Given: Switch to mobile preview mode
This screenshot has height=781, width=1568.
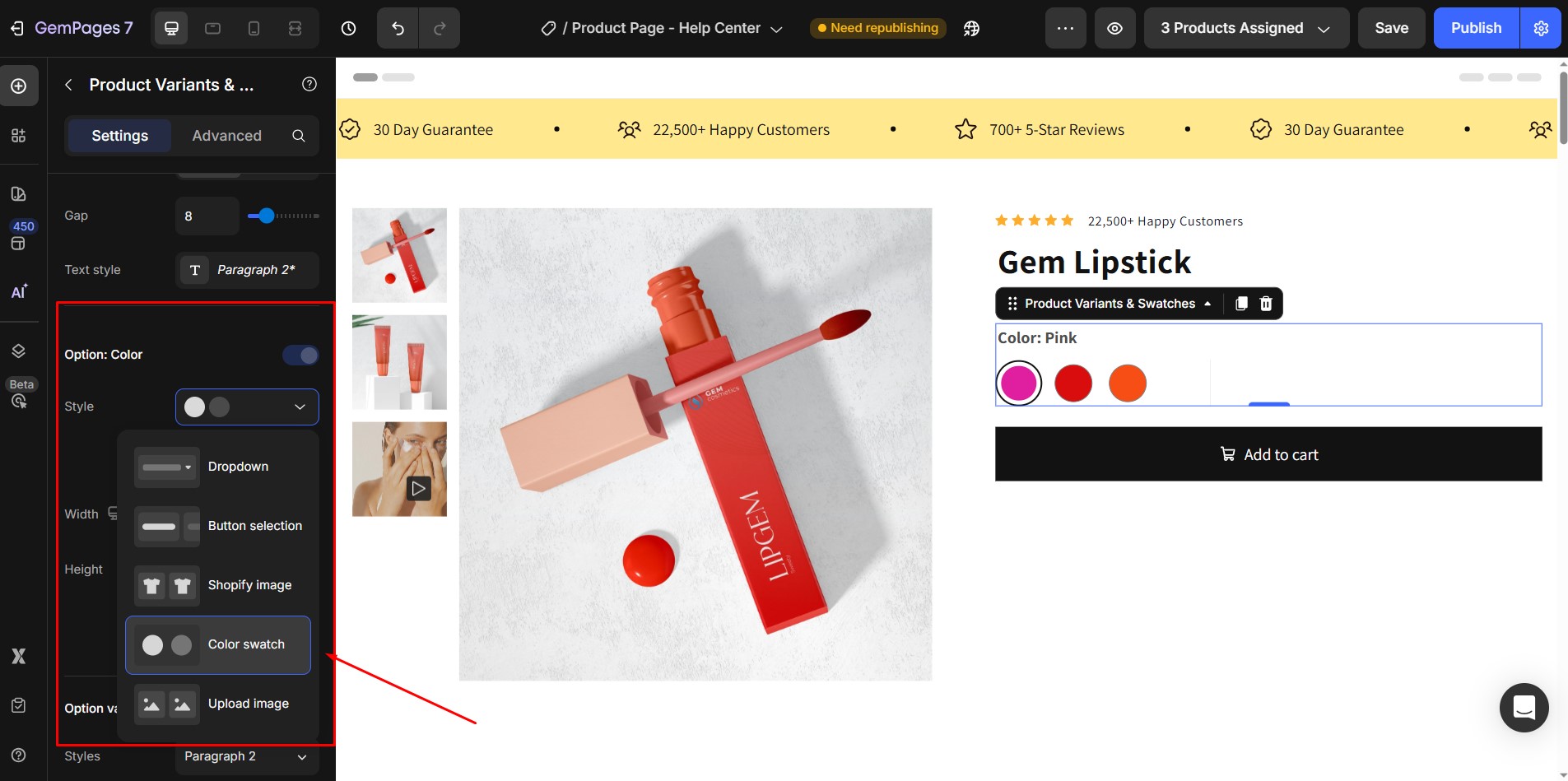Looking at the screenshot, I should tap(254, 27).
